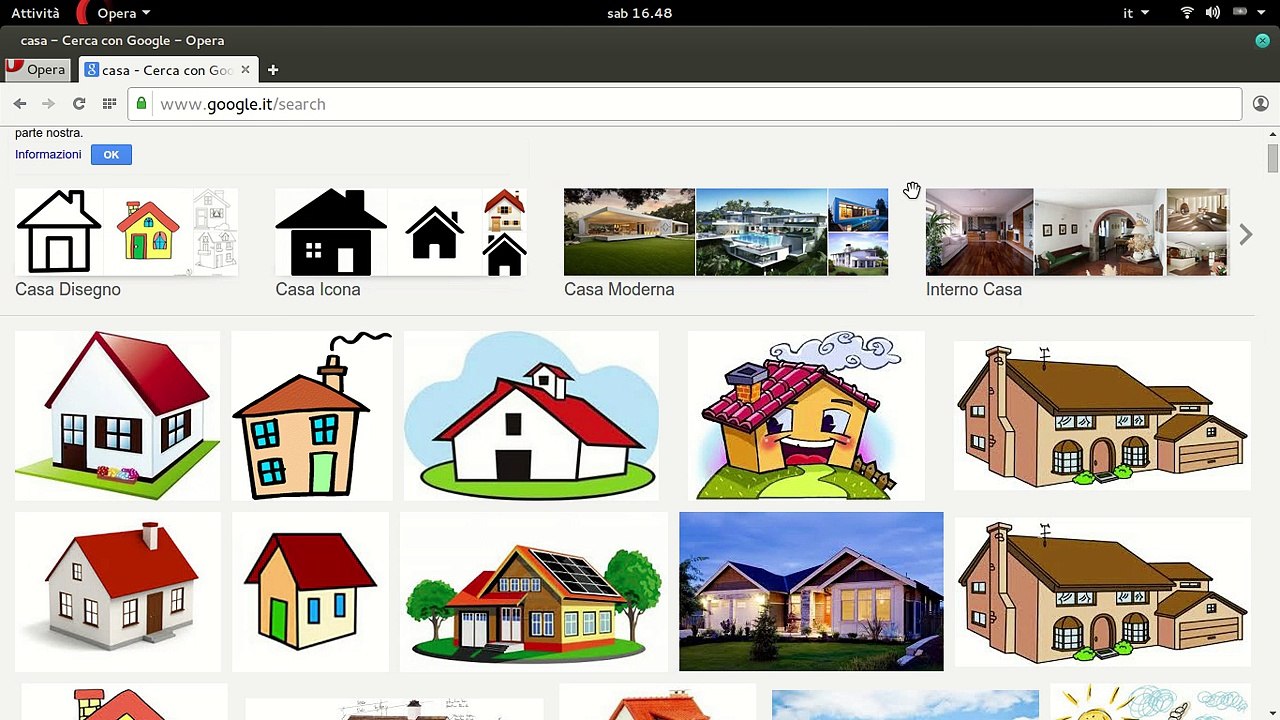Open the small house with white chimney image
1280x720 pixels.
pos(117,591)
